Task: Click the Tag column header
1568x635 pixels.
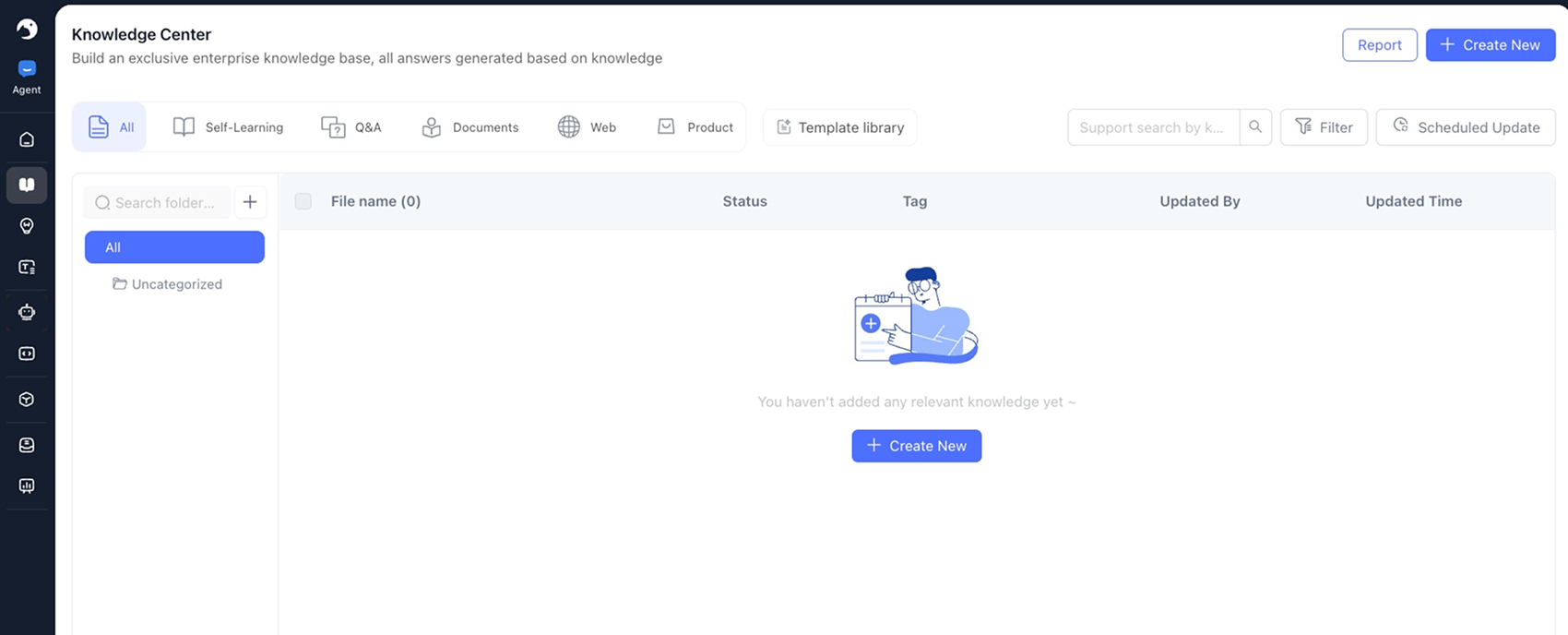Action: point(915,201)
